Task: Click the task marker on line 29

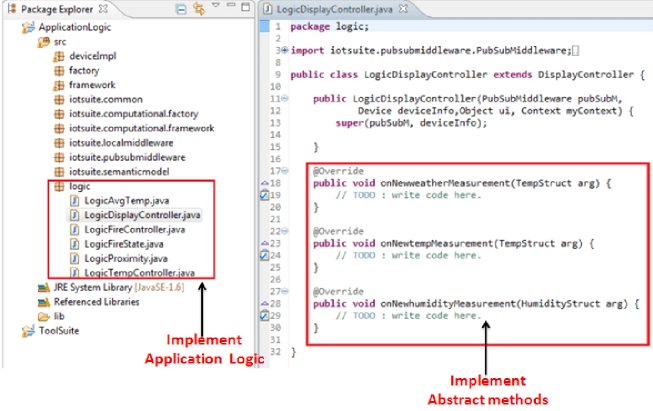Action: click(263, 315)
